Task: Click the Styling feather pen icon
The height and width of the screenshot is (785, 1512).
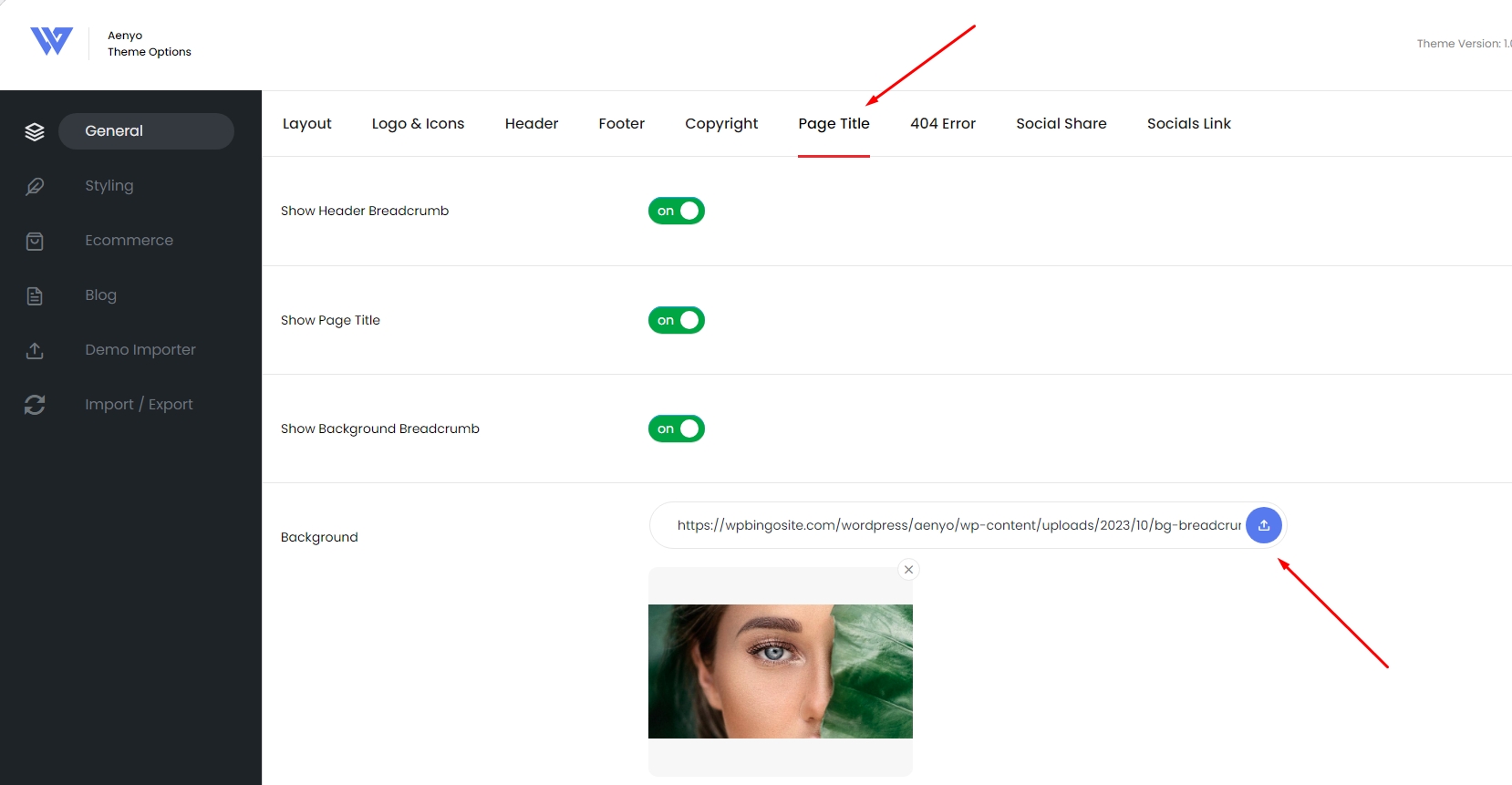Action: click(35, 186)
